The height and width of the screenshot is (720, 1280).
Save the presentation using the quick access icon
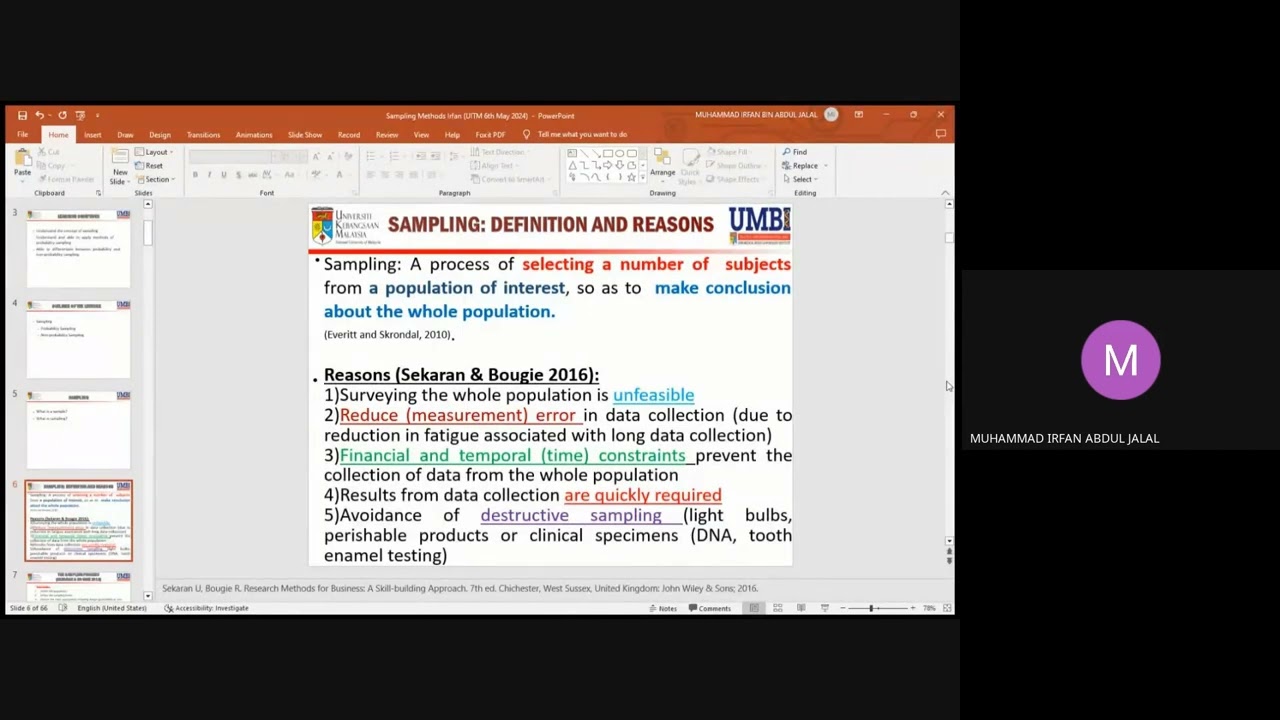[x=22, y=115]
